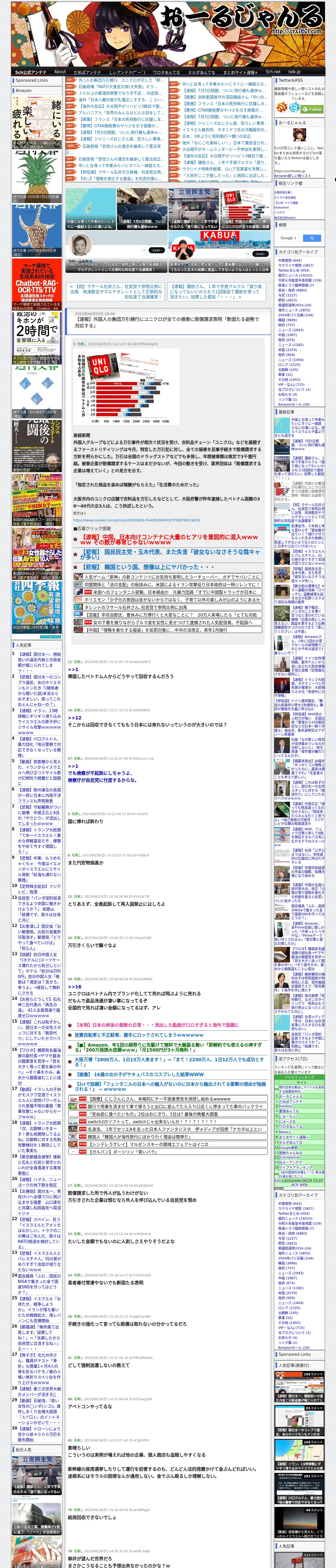This screenshot has width=336, height=1568.
Task: Open link 放置自転車と不正駐車、勝手にロックされてしまう
Action: click(139, 1035)
